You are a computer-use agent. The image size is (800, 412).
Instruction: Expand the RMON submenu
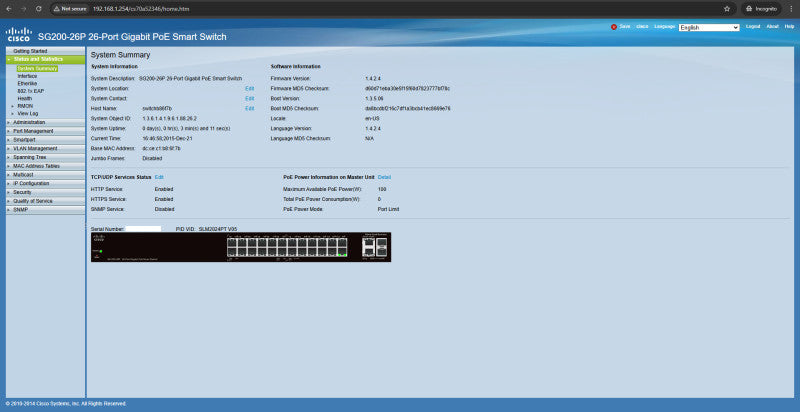[x=12, y=106]
